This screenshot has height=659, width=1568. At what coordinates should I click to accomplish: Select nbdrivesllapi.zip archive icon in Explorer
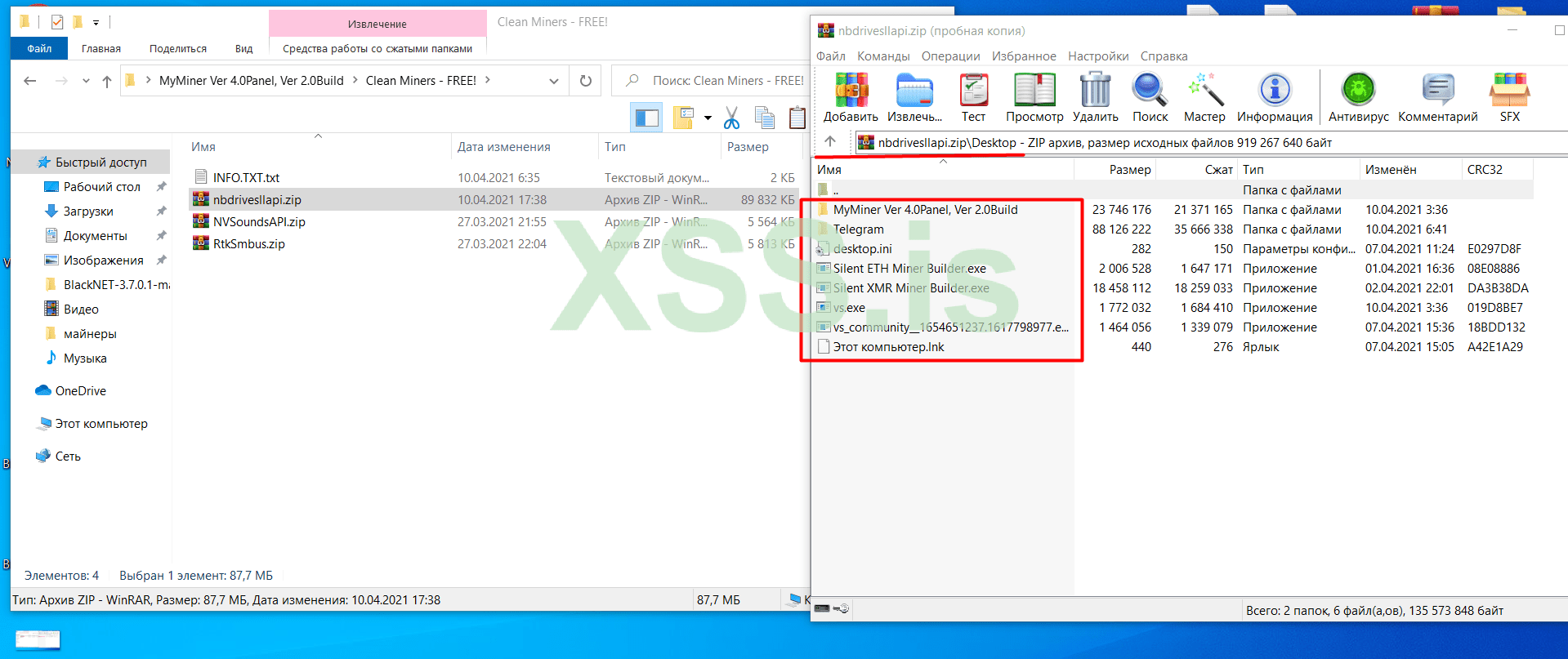coord(201,199)
